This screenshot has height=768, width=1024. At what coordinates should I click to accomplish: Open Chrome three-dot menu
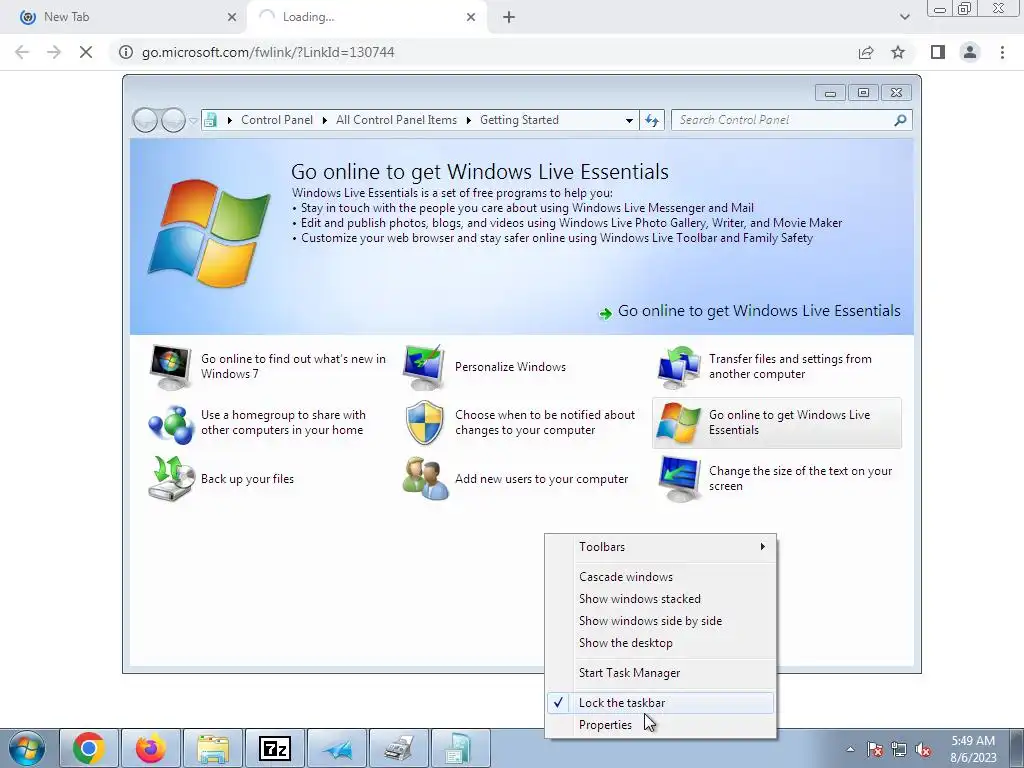[1002, 52]
